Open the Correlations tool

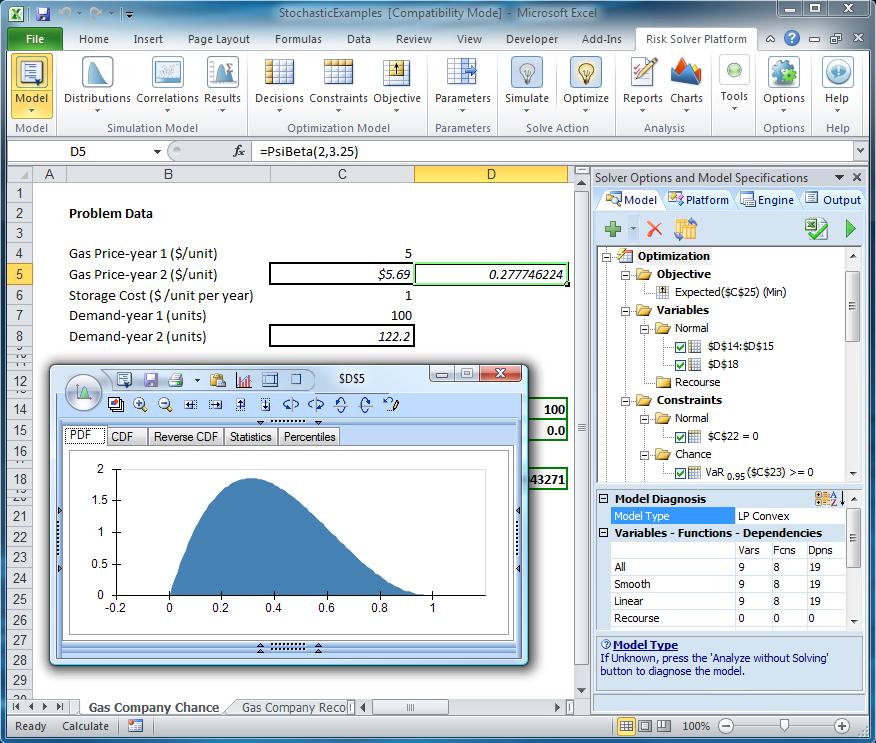[167, 80]
